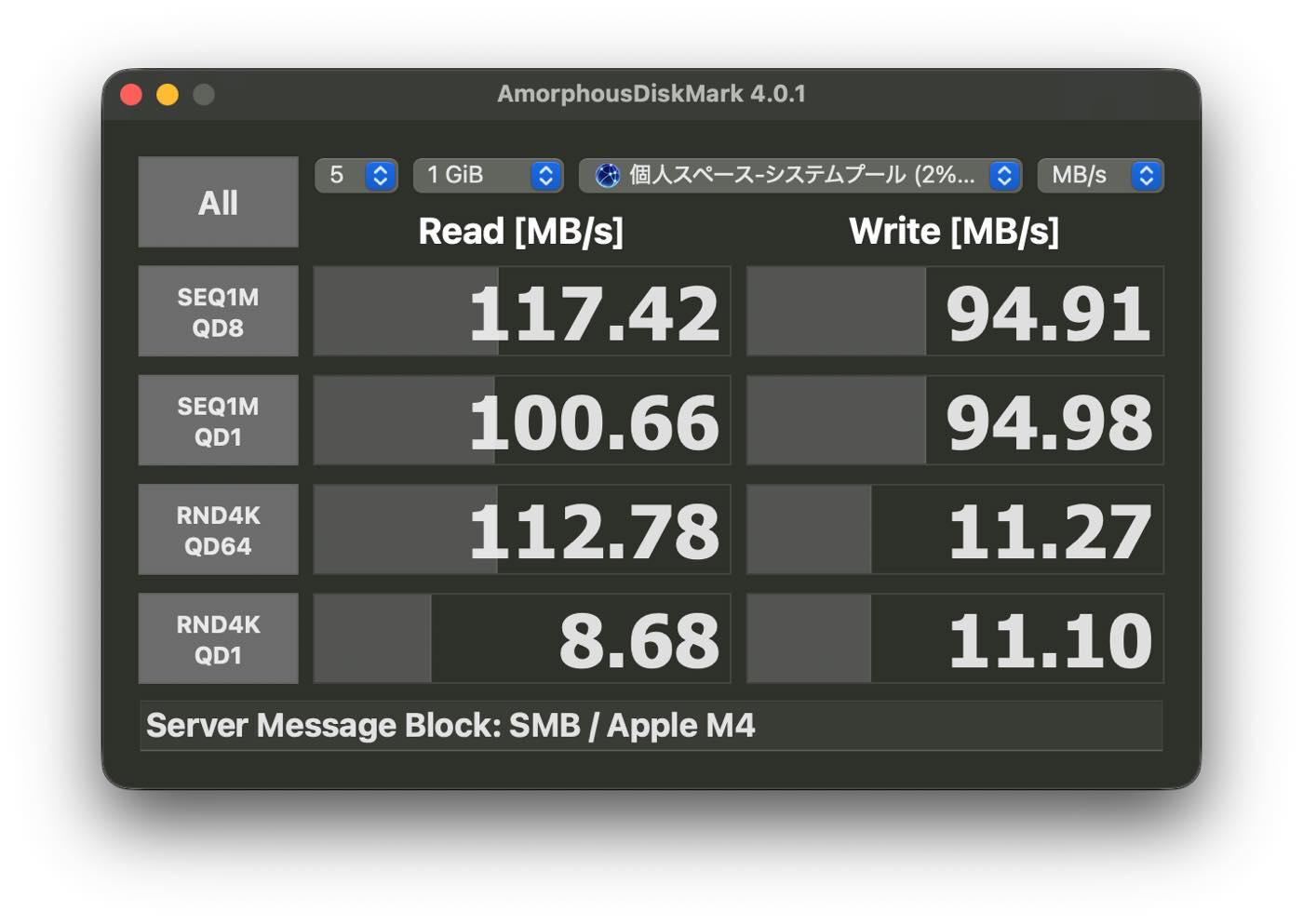The image size is (1303, 924).
Task: Click the SEQ1M QD1 read value 100.66
Action: click(594, 422)
